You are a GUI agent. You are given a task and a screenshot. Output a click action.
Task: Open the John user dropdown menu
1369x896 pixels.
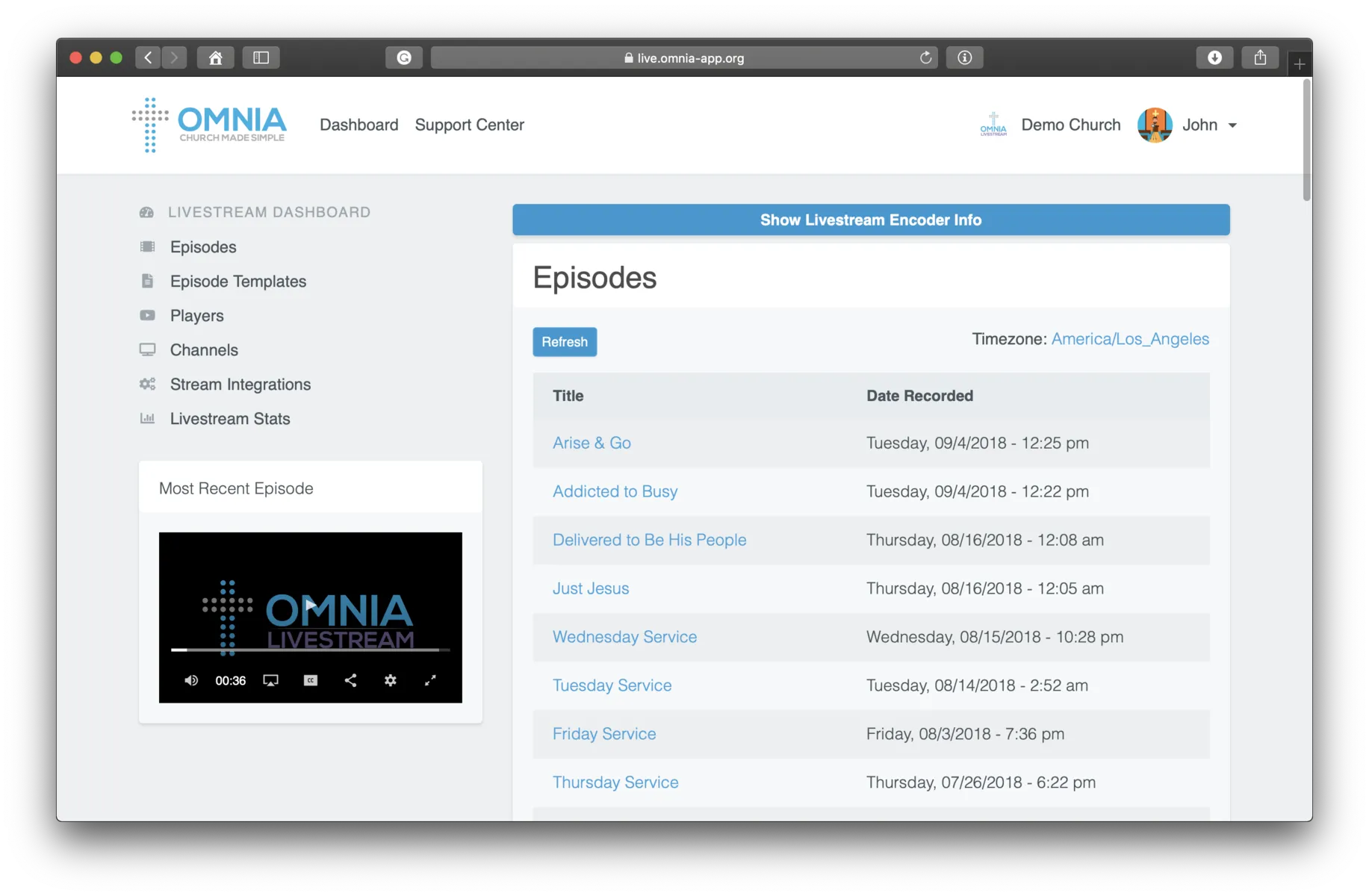point(1209,125)
